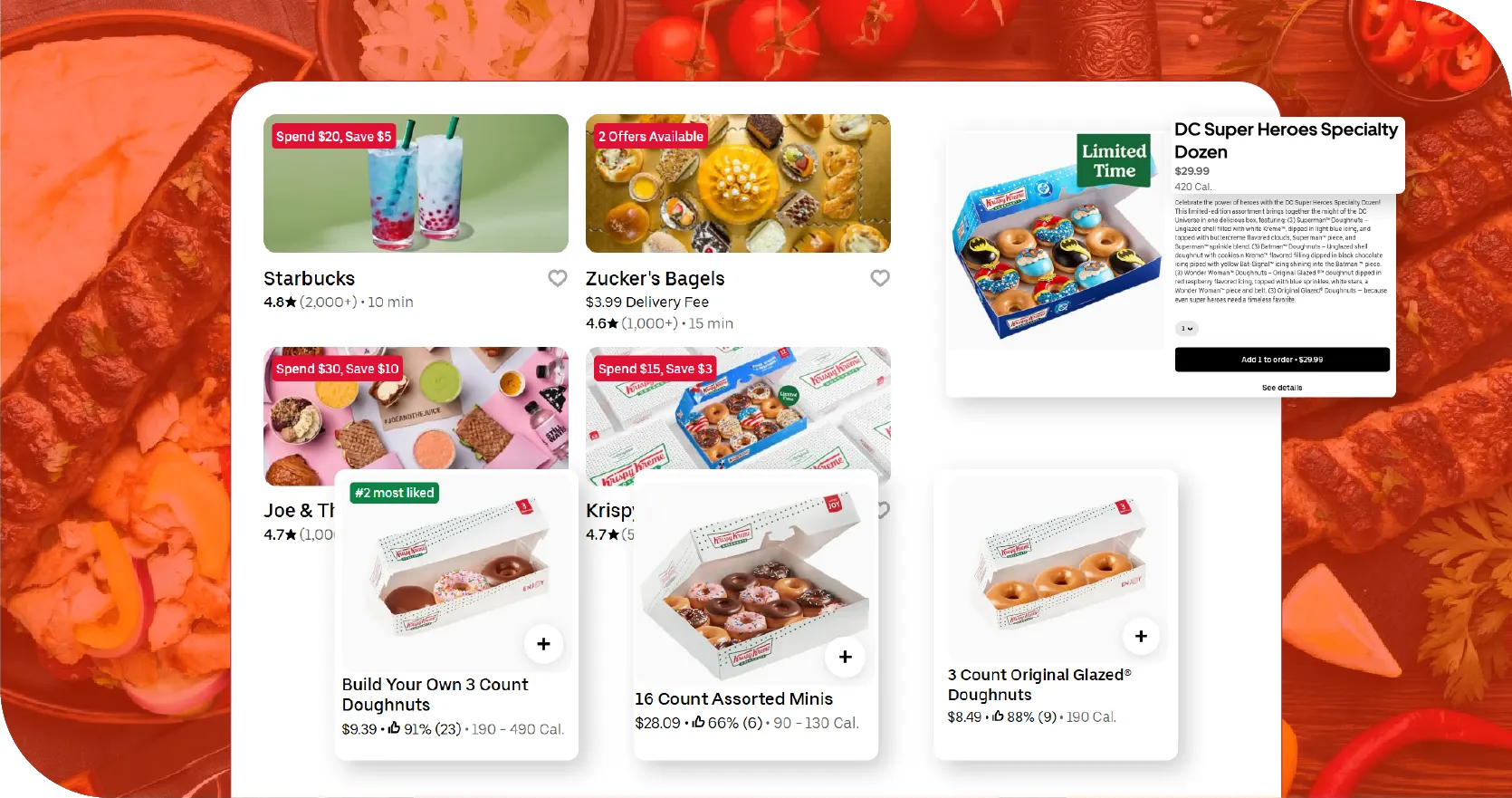Add 16 Count Assorted Minis with plus
Screen dimensions: 1512x798
coord(845,657)
